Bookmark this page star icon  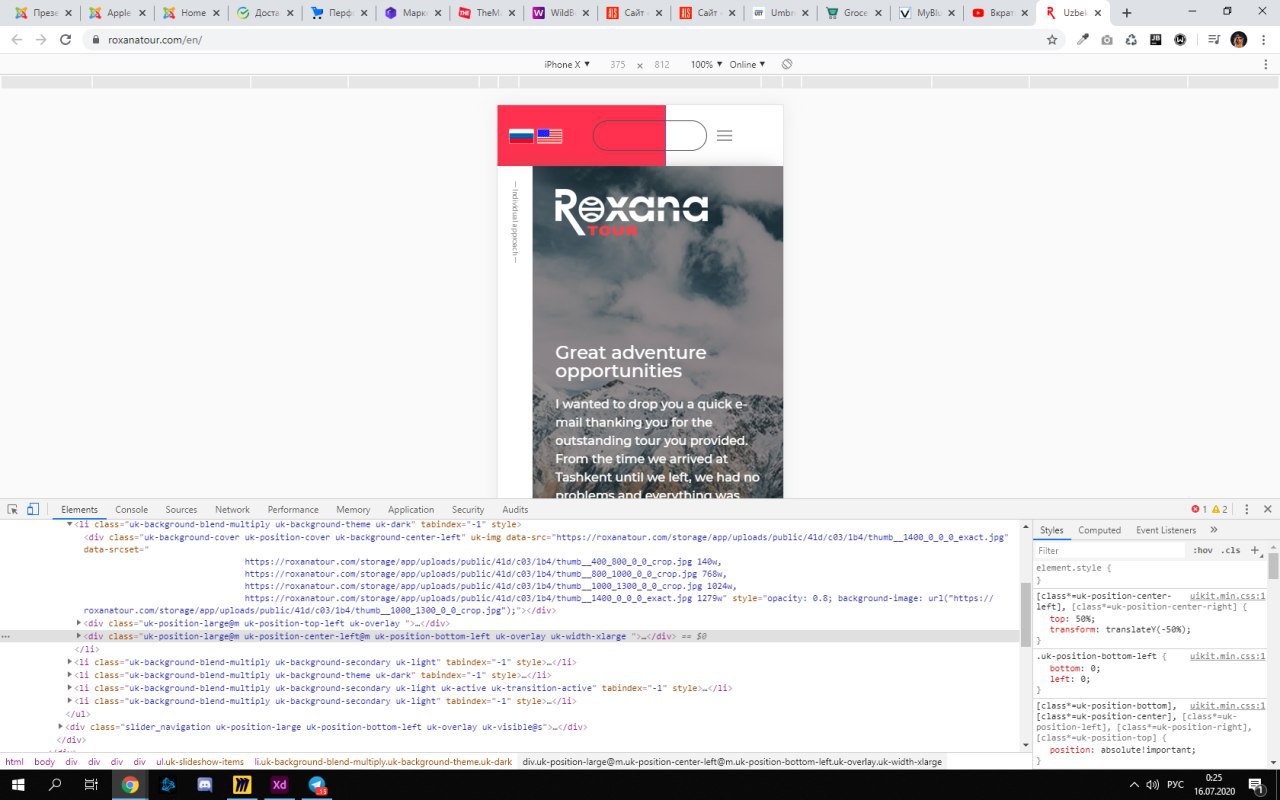pyautogui.click(x=1052, y=40)
